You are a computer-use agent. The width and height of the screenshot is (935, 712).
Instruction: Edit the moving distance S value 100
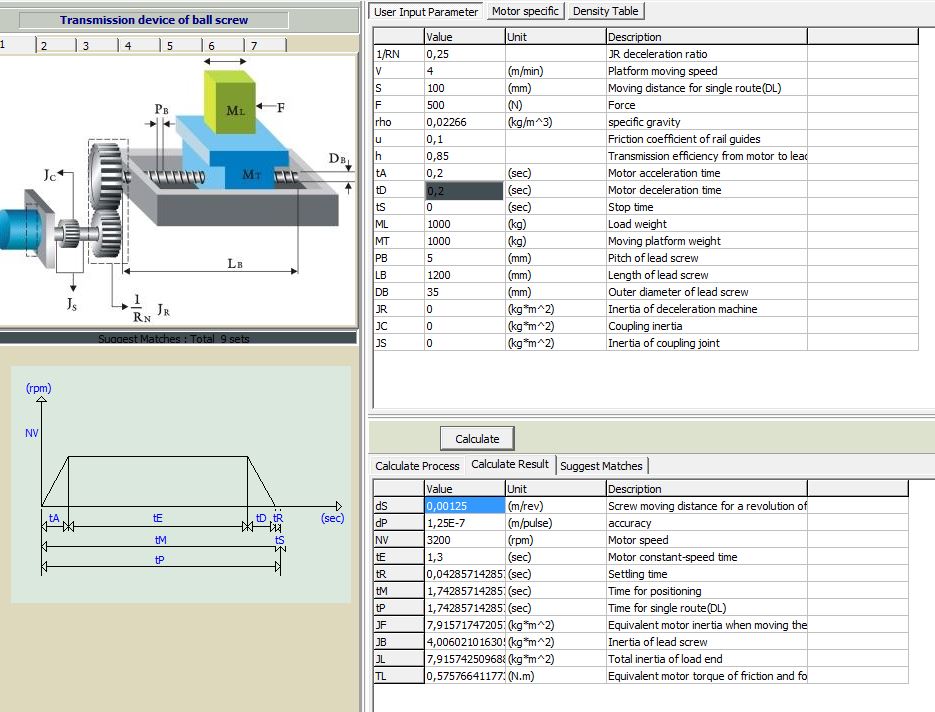tap(465, 88)
